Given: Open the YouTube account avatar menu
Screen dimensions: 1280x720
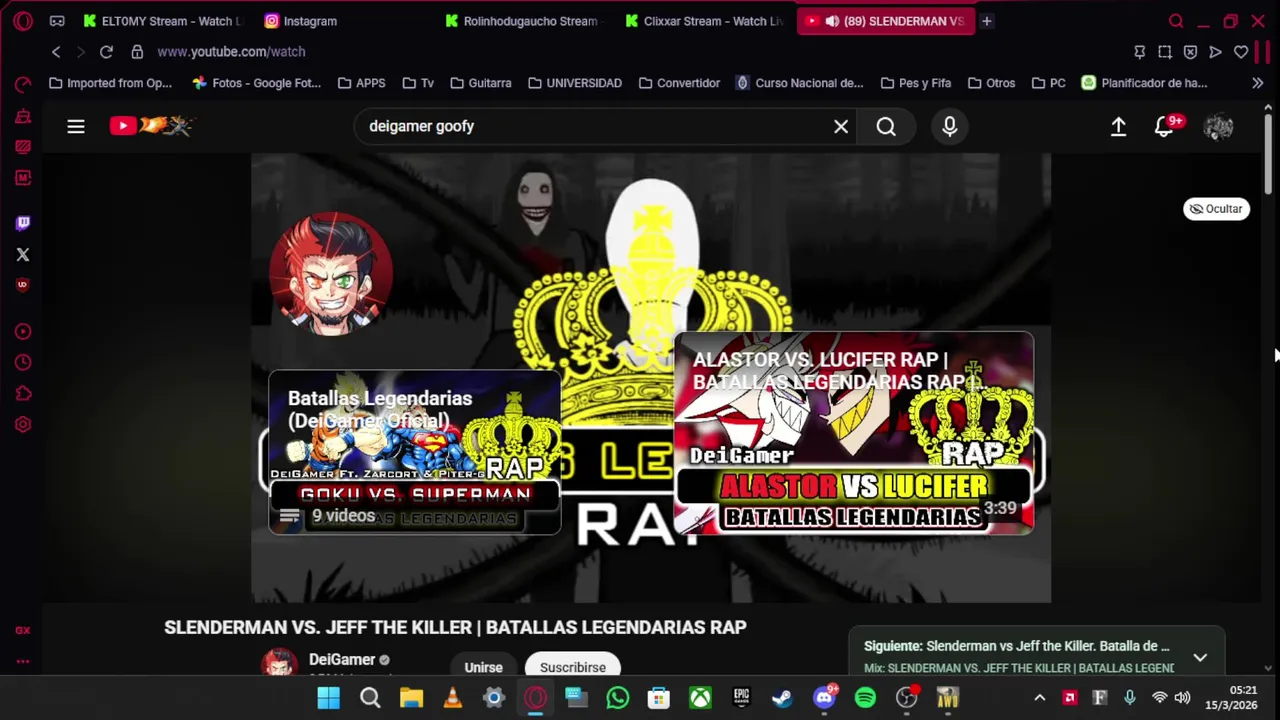Looking at the screenshot, I should (1218, 127).
